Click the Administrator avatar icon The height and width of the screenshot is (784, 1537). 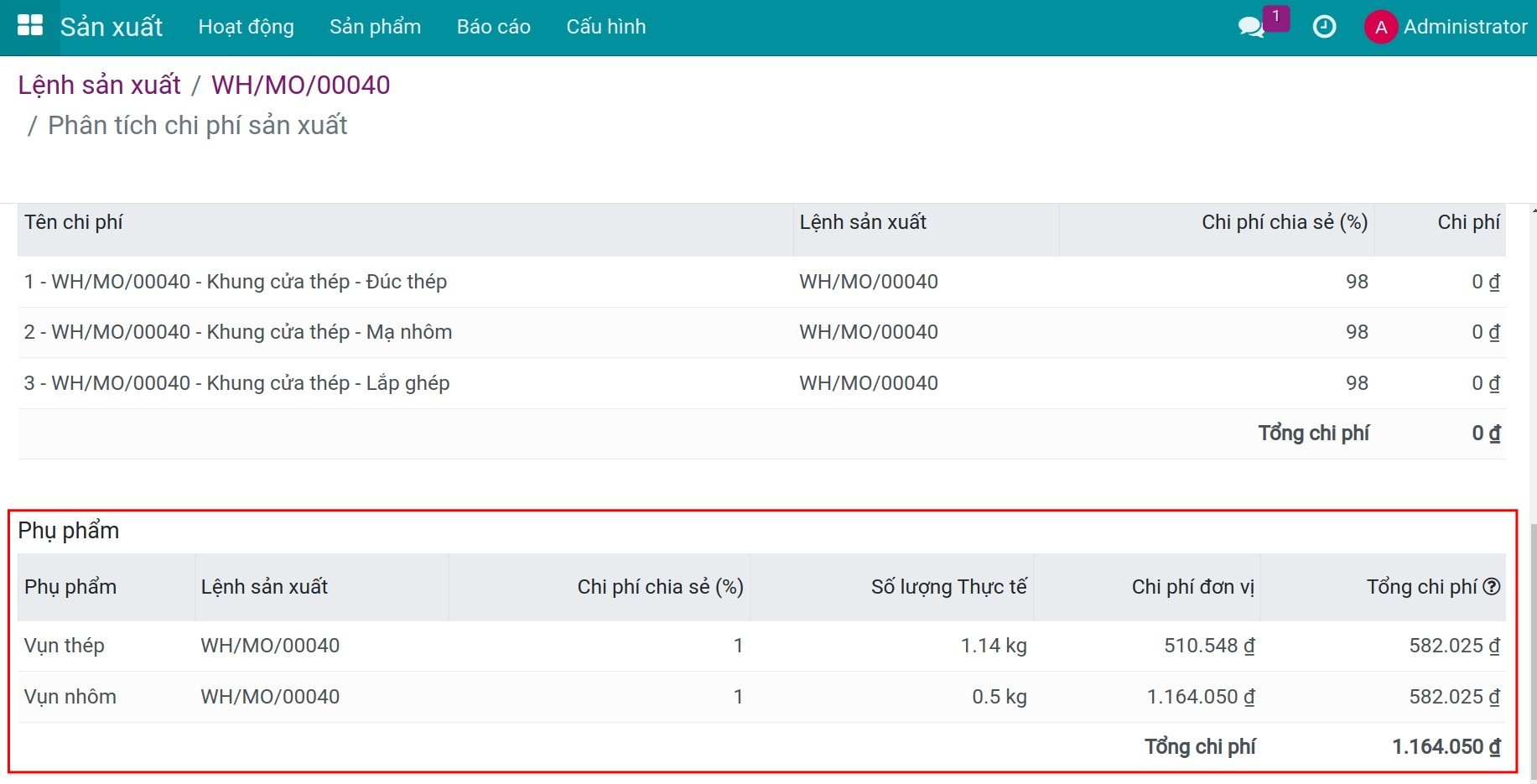[1380, 27]
